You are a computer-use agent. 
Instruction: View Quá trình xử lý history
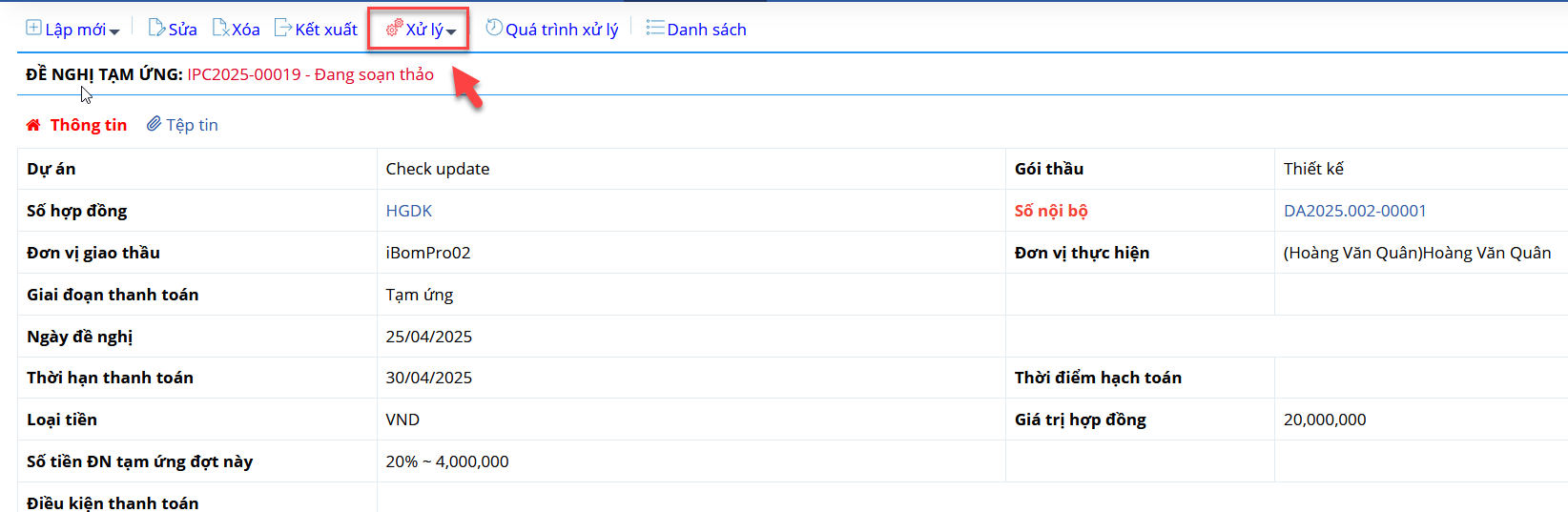(x=552, y=29)
